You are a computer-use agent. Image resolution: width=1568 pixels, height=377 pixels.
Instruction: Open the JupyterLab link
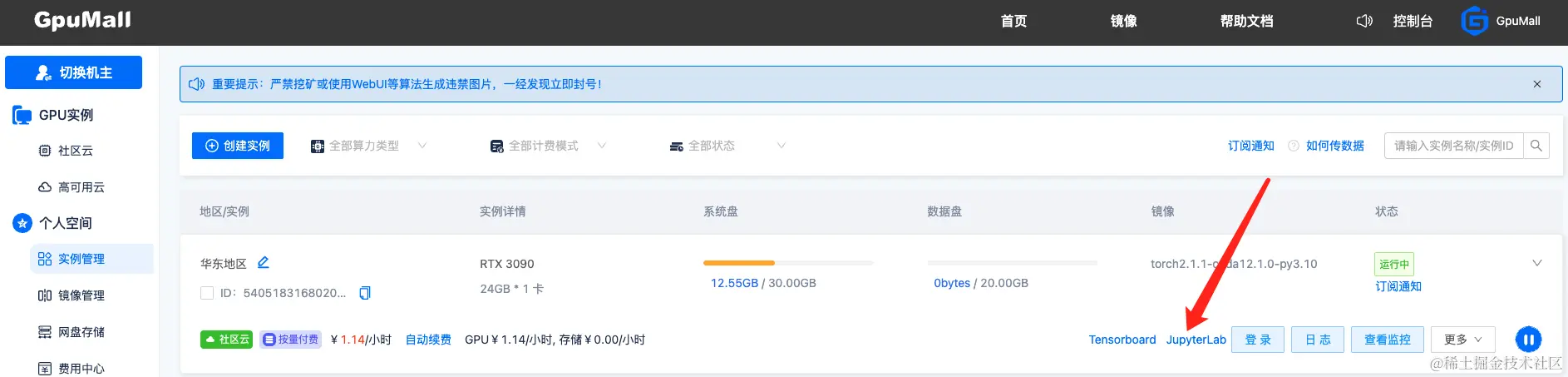click(x=1196, y=340)
